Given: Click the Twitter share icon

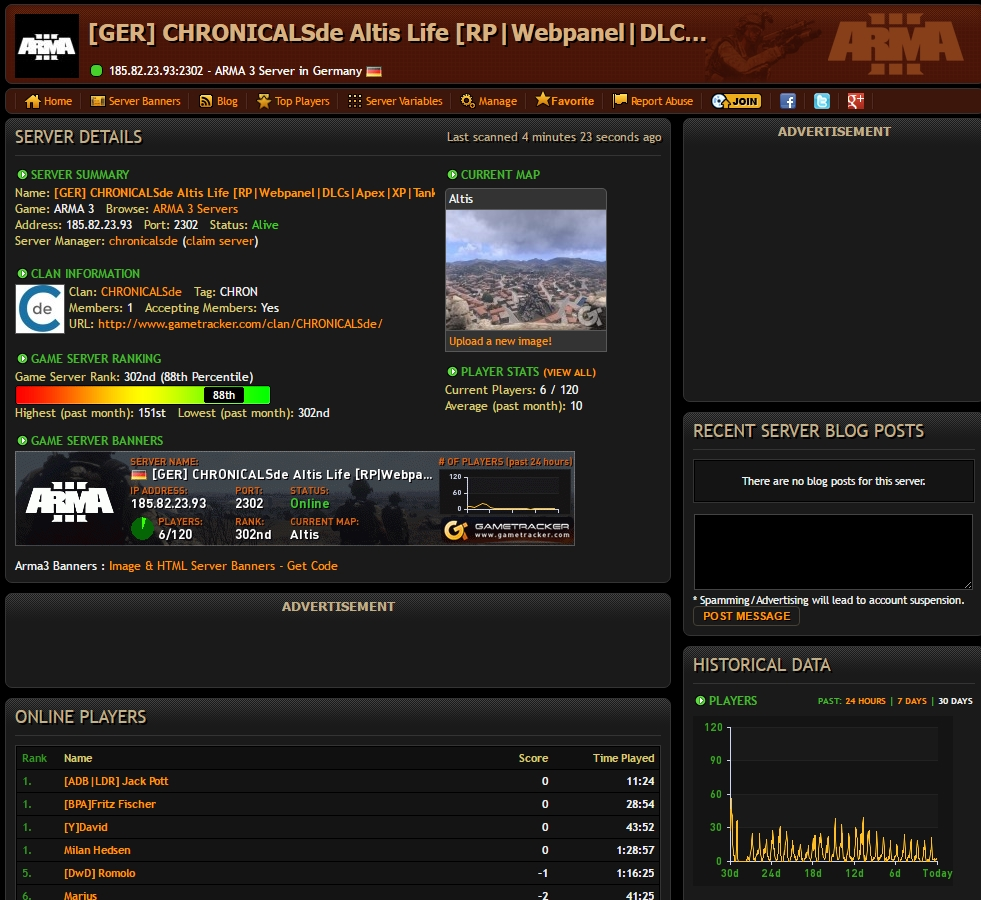Looking at the screenshot, I should (x=821, y=101).
